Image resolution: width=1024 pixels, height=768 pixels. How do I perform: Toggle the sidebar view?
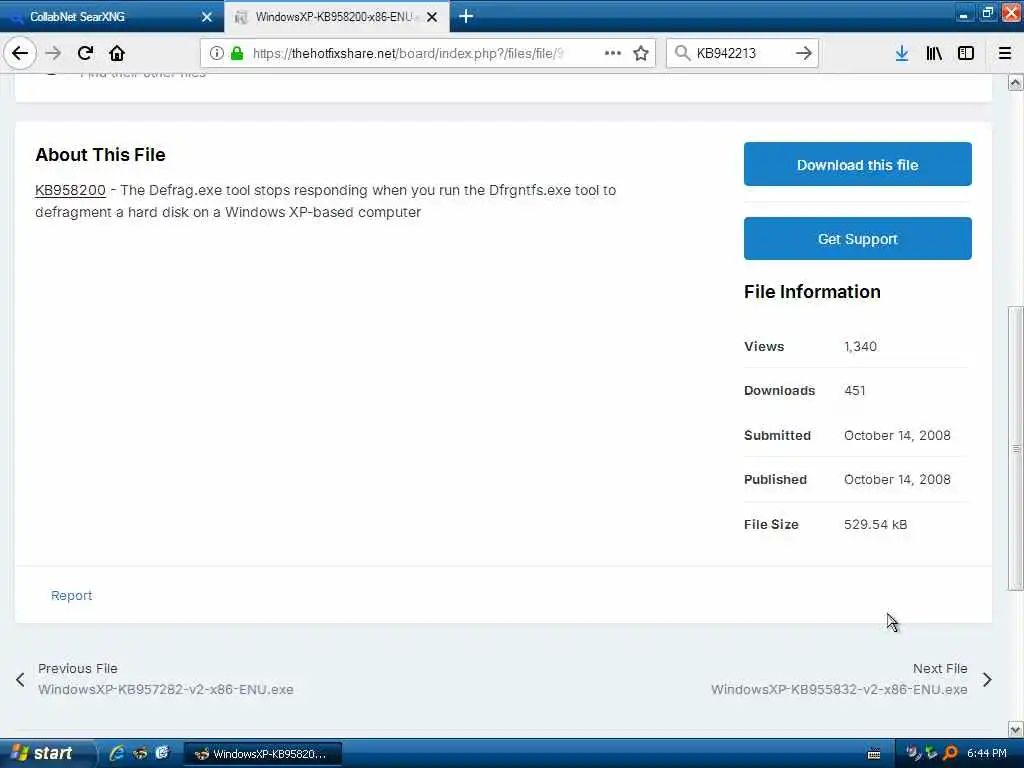click(966, 53)
